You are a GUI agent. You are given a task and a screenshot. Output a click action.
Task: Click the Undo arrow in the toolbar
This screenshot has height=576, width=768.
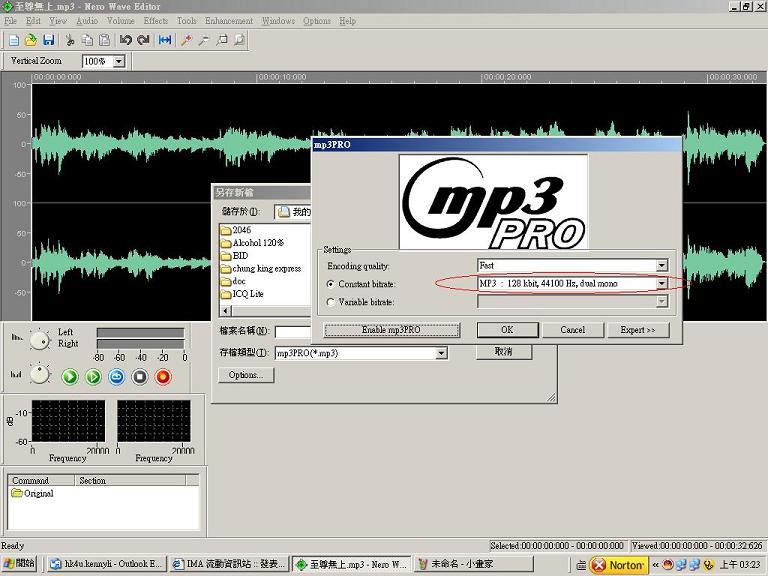click(126, 40)
